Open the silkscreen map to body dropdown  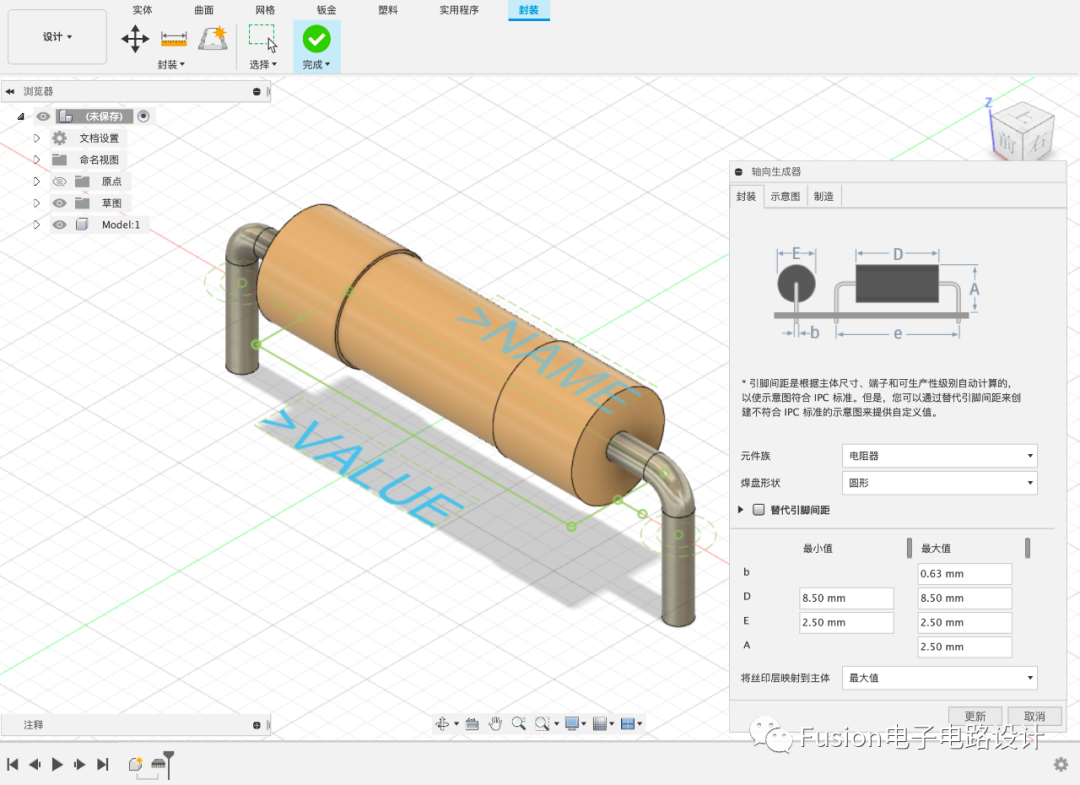coord(939,678)
